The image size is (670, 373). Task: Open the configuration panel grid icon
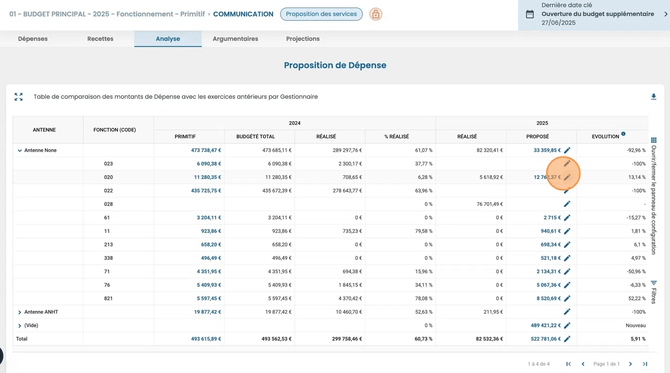click(x=654, y=140)
